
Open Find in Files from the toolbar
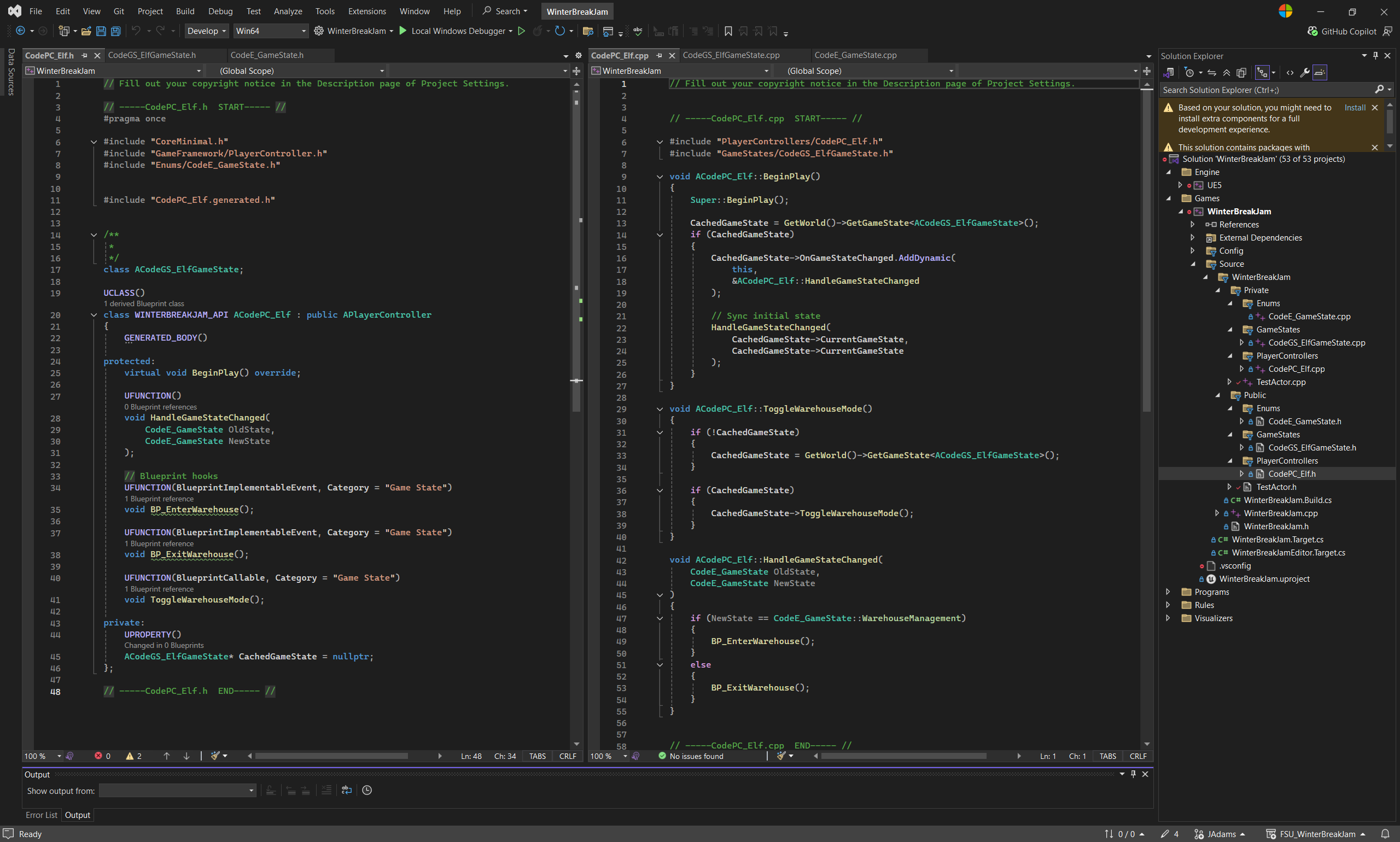coord(588,31)
